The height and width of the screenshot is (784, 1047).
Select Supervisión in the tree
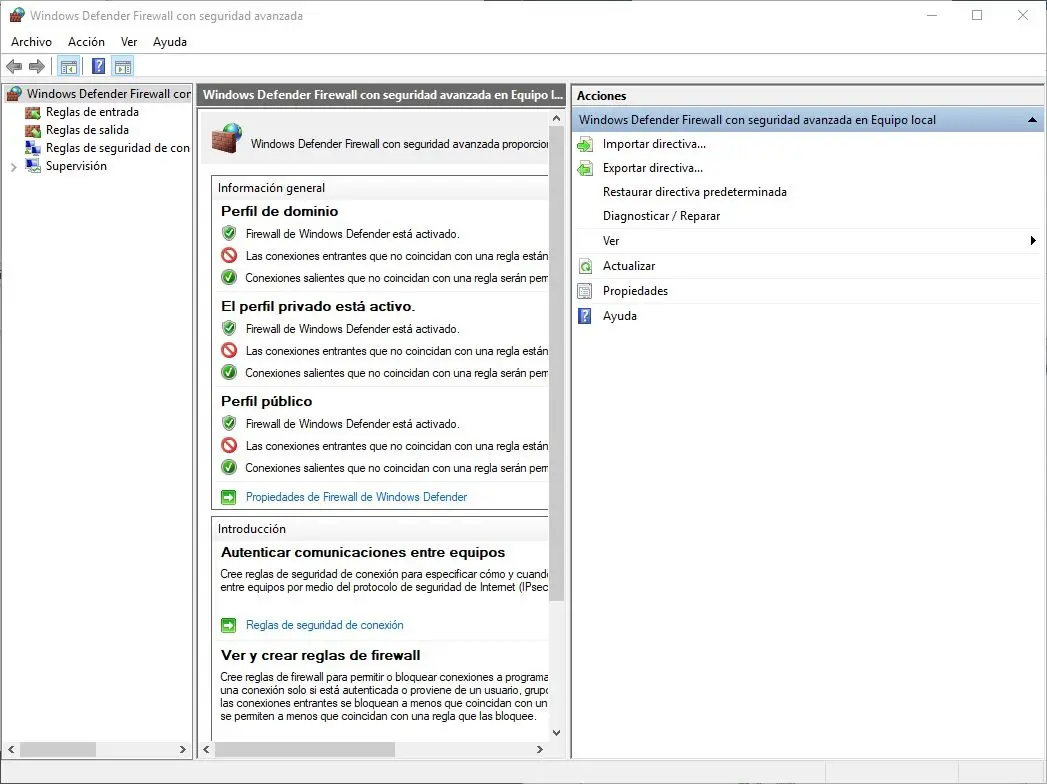(76, 166)
